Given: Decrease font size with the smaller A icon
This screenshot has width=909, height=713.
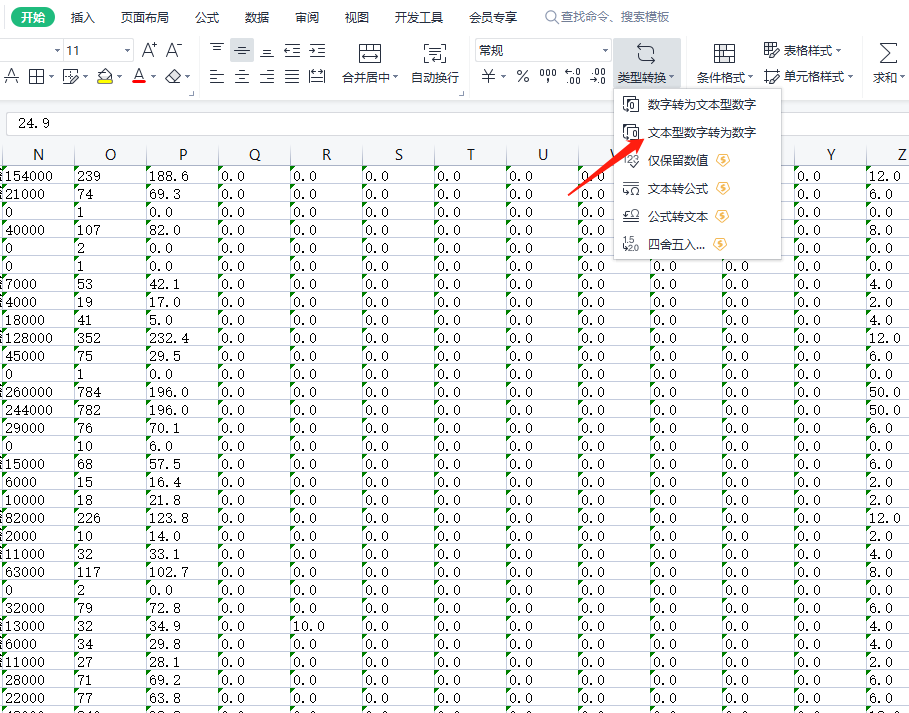Looking at the screenshot, I should (x=173, y=50).
